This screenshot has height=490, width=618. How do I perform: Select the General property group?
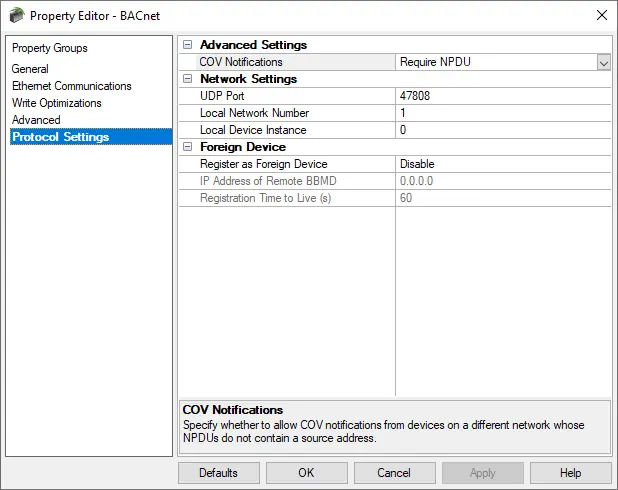[x=30, y=69]
